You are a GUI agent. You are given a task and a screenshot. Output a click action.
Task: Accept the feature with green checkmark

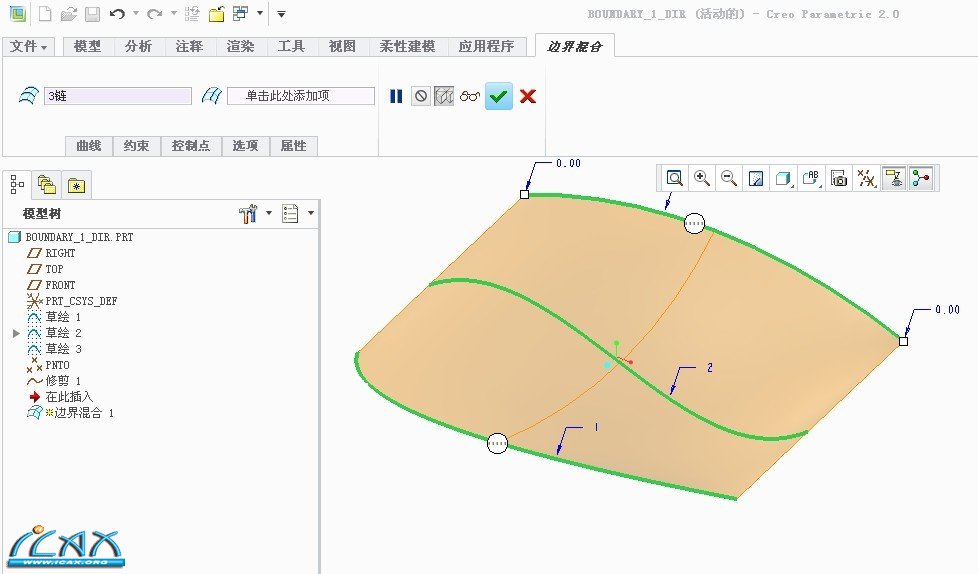click(x=499, y=96)
